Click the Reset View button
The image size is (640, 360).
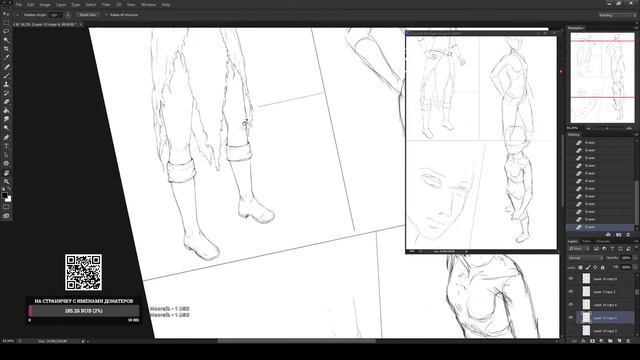(x=87, y=15)
